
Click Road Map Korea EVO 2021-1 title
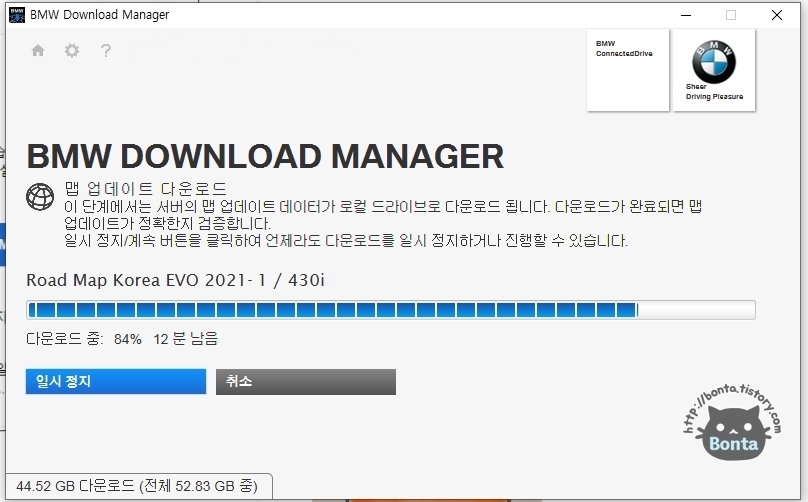[176, 280]
